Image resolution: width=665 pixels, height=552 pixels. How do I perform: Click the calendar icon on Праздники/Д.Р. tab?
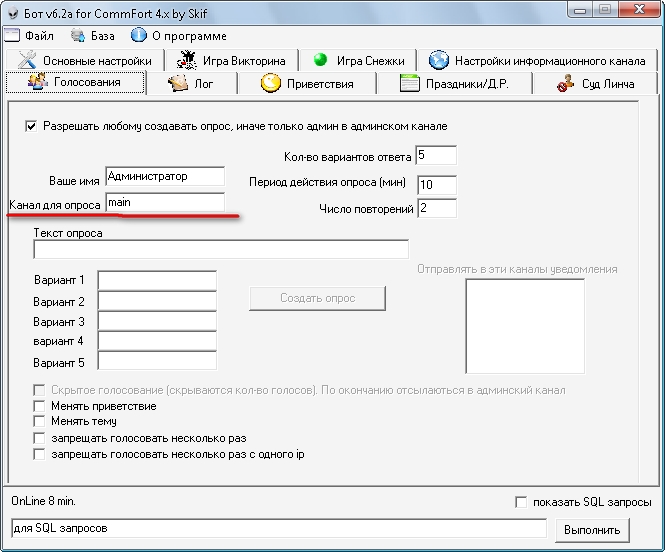(x=409, y=84)
